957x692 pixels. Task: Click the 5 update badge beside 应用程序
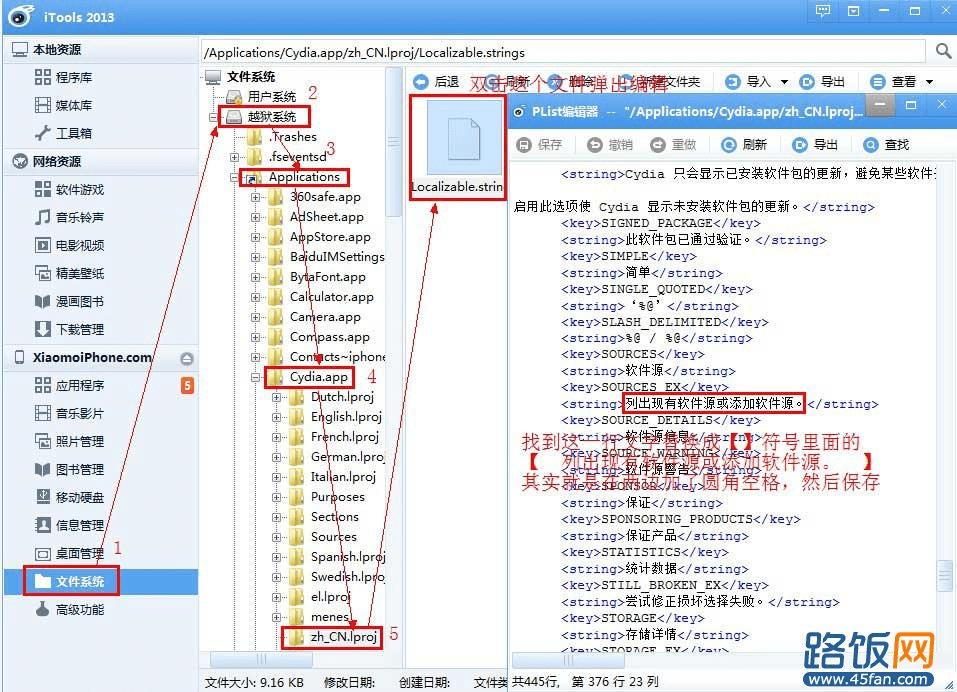[187, 386]
